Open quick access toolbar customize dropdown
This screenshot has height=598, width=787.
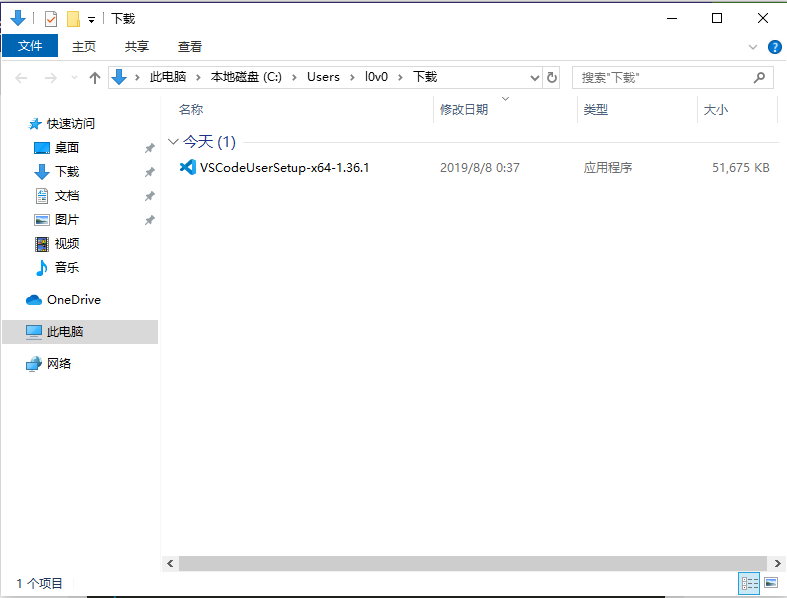(91, 20)
